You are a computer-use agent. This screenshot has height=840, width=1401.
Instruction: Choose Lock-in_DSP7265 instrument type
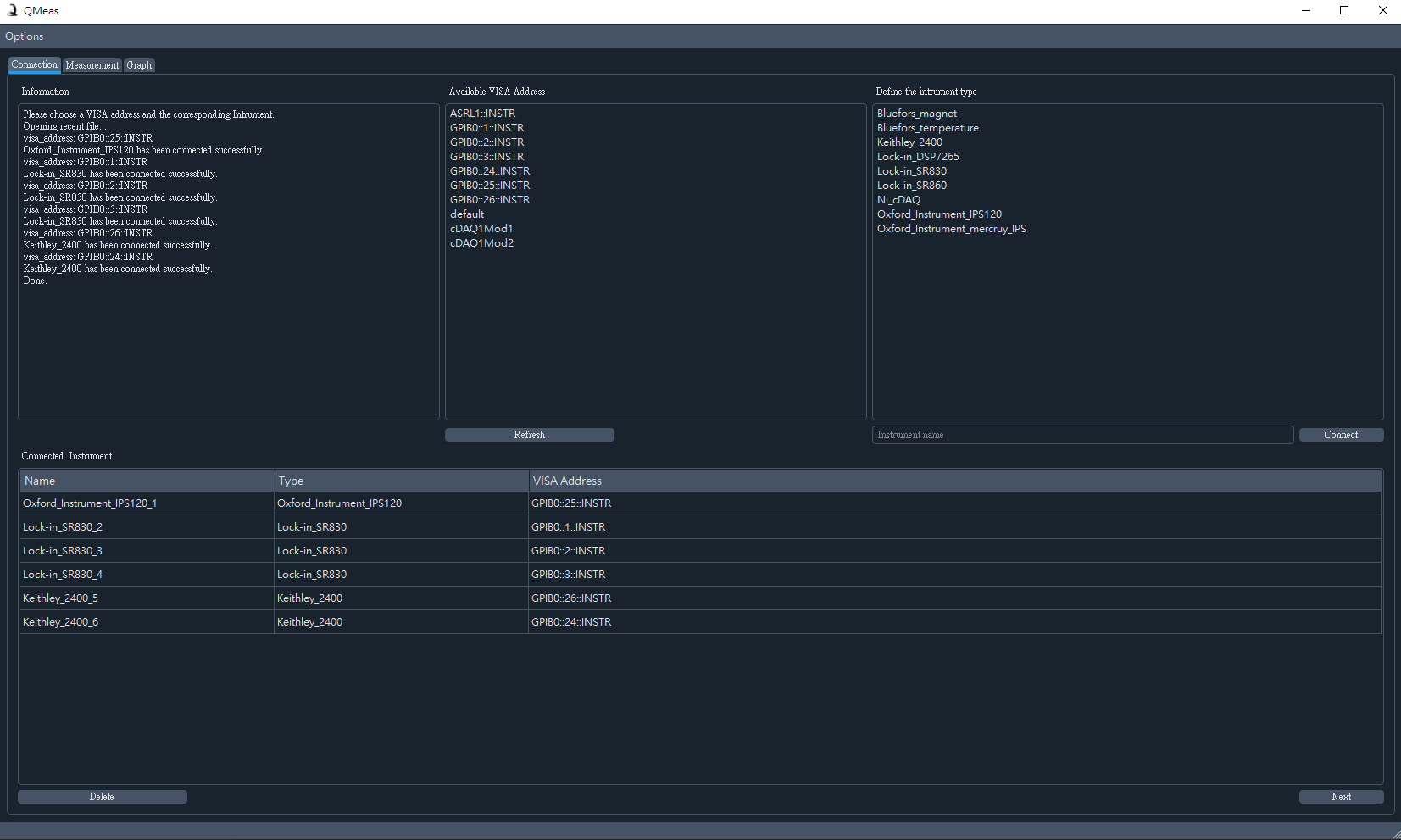tap(1127, 157)
